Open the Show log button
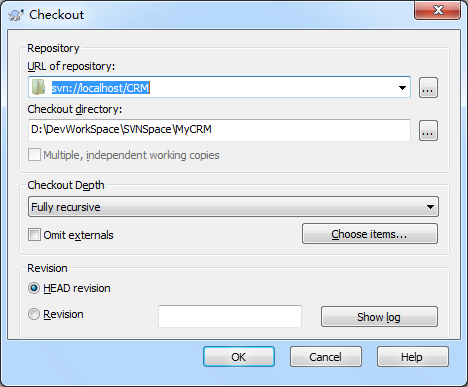 pyautogui.click(x=379, y=317)
